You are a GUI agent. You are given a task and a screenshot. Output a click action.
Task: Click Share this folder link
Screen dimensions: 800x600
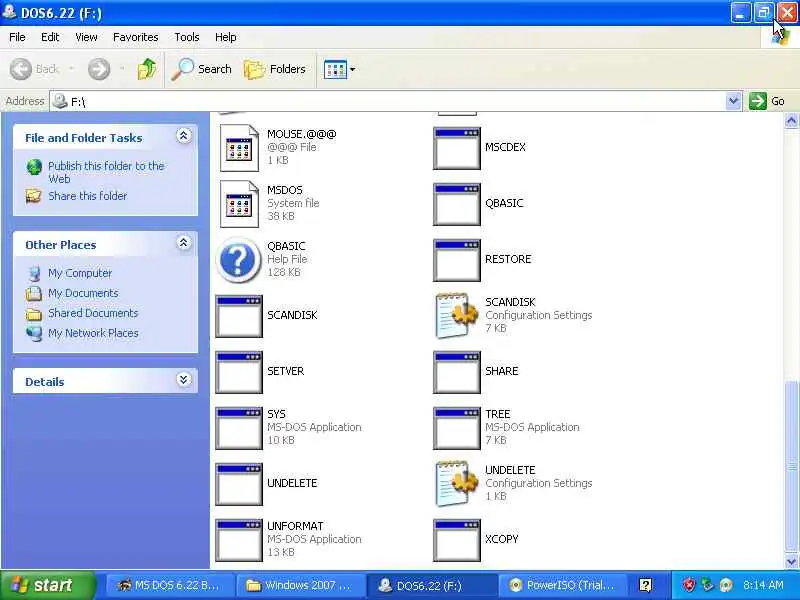pos(88,196)
